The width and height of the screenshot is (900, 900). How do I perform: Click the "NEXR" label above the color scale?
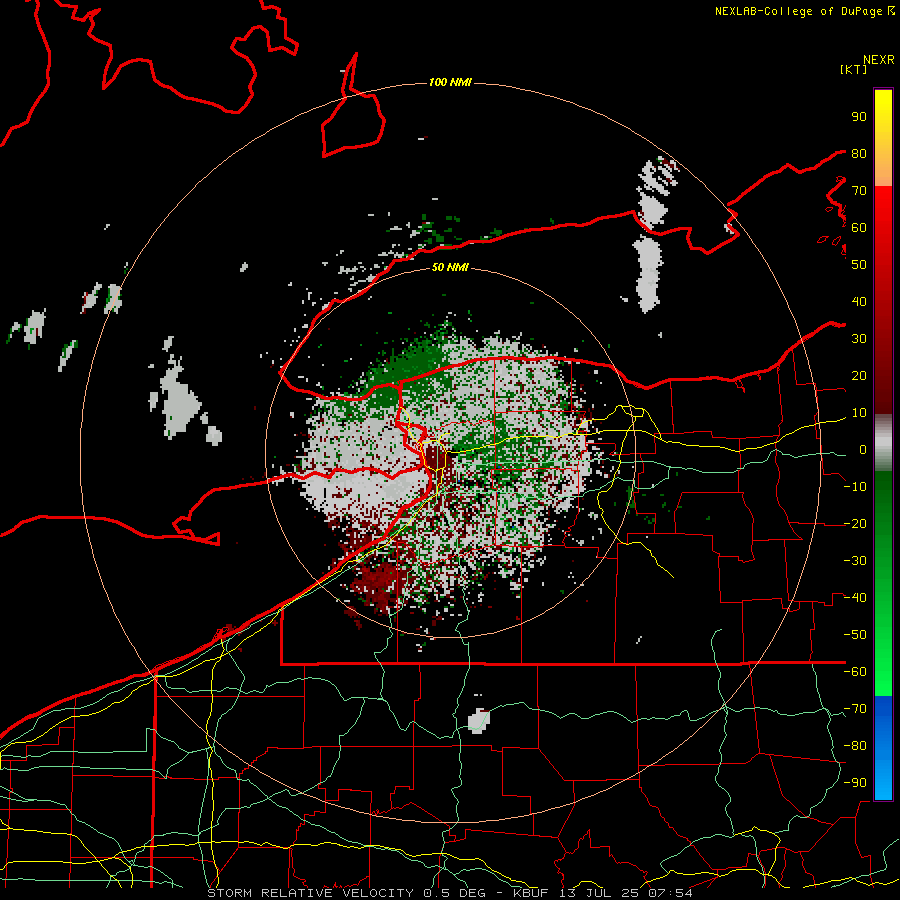point(878,60)
